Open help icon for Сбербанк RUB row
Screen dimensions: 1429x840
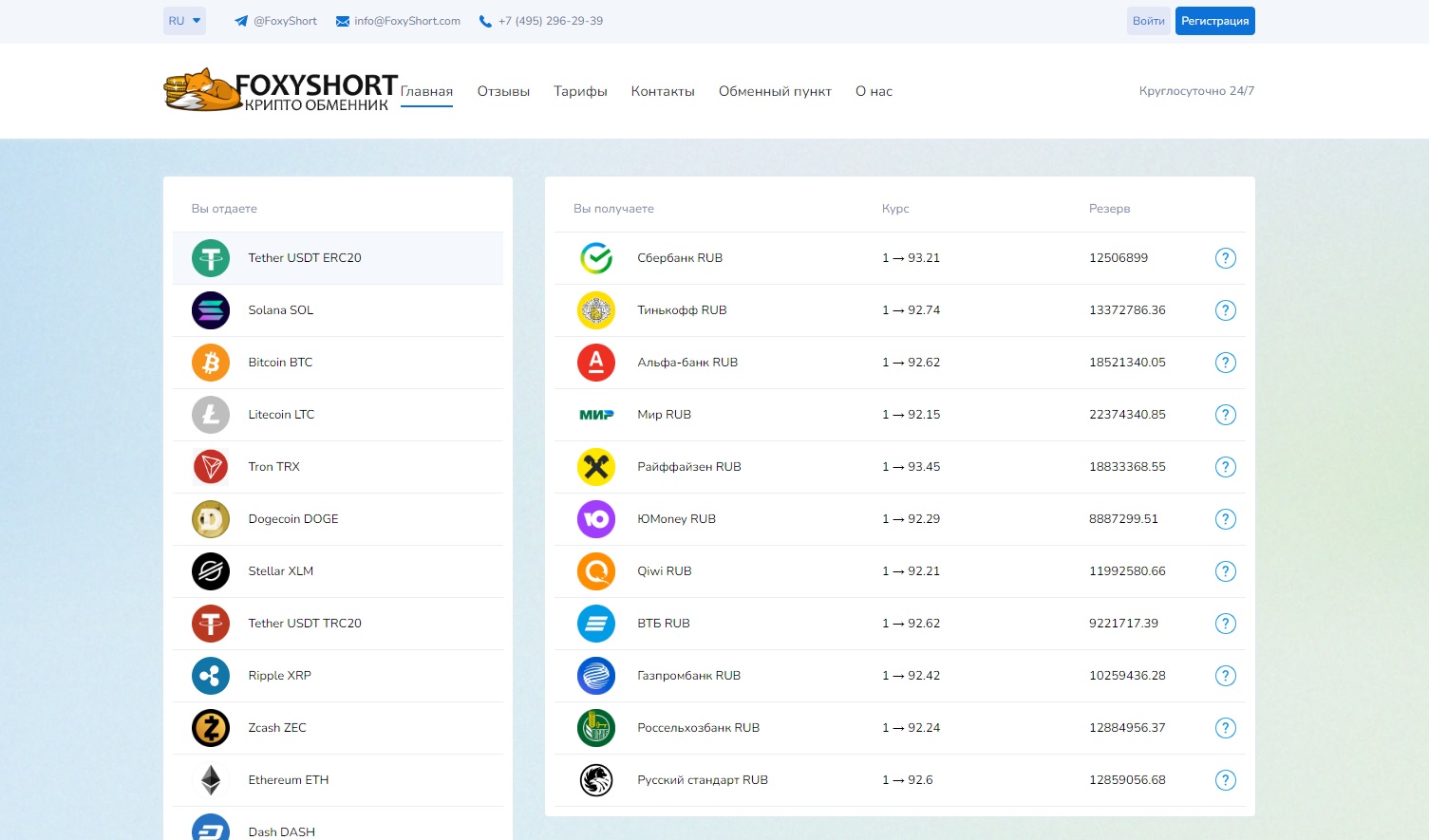[x=1226, y=258]
